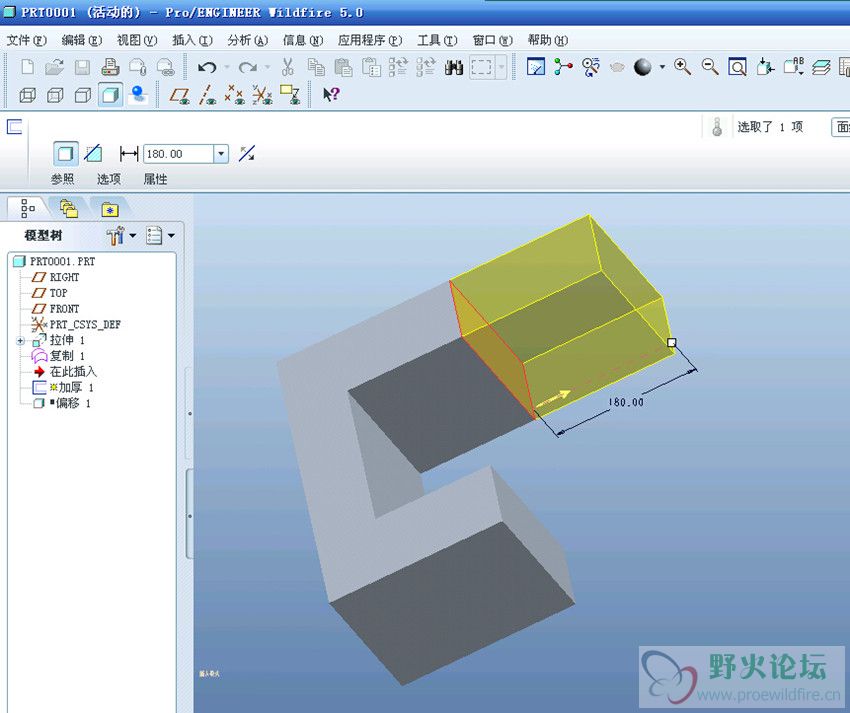Select the FRONT datum plane
Image resolution: width=850 pixels, height=713 pixels.
(55, 309)
